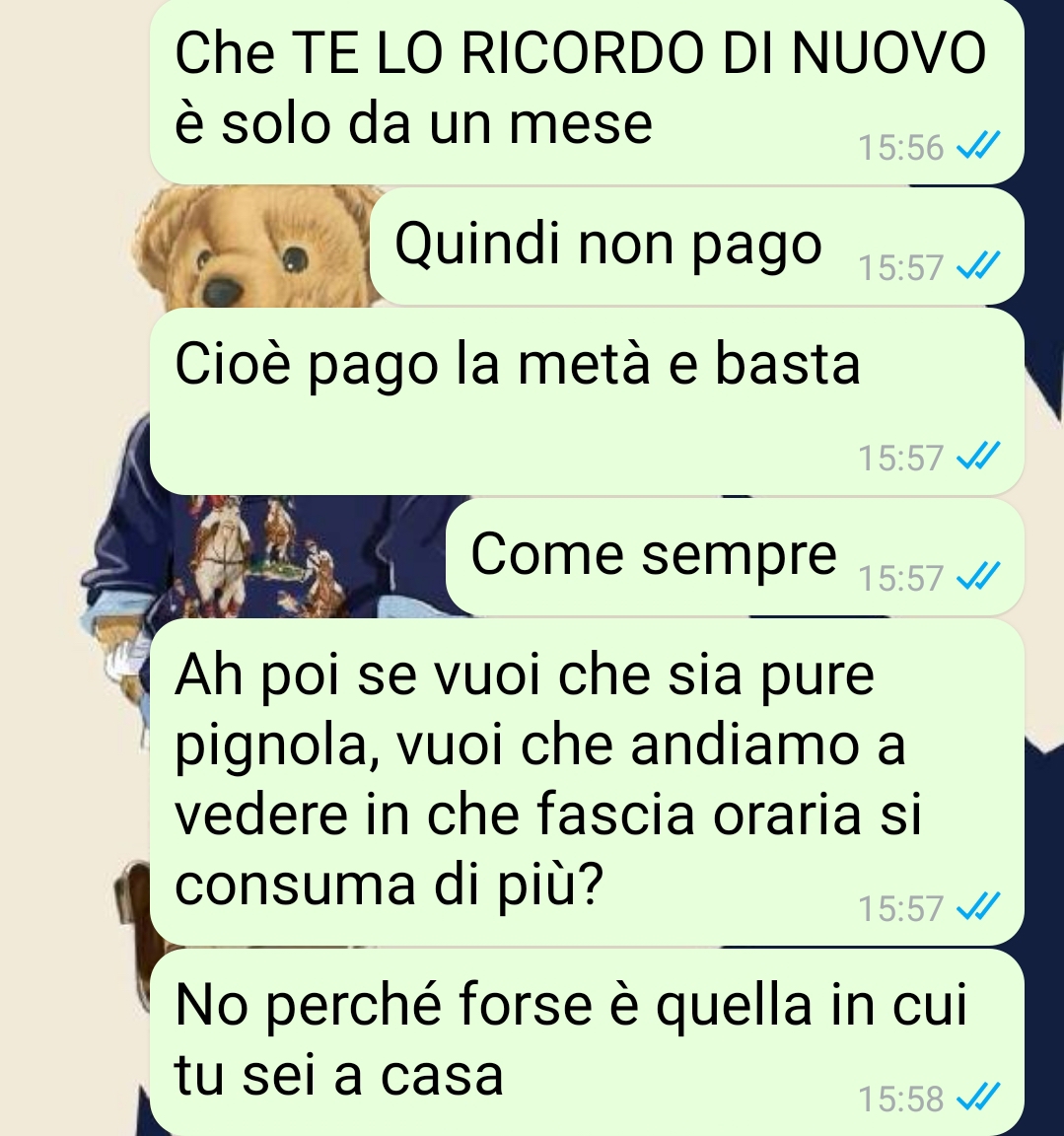Select the message starting "Ah poi se vuoi"

(587, 782)
